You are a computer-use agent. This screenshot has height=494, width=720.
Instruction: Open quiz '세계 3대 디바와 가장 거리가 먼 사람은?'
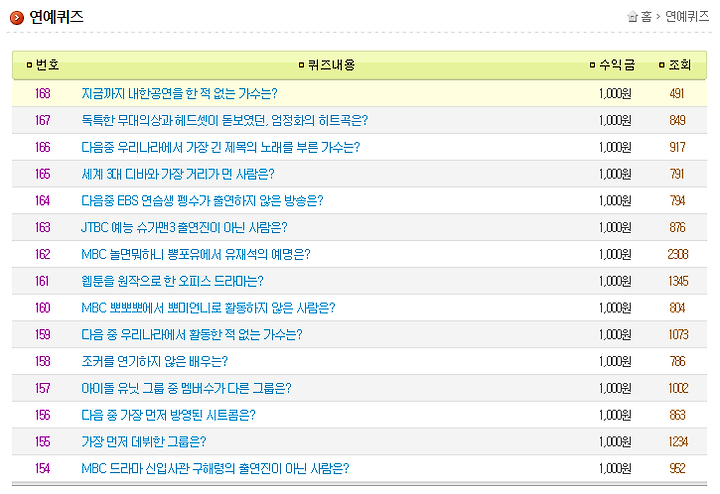tap(178, 174)
